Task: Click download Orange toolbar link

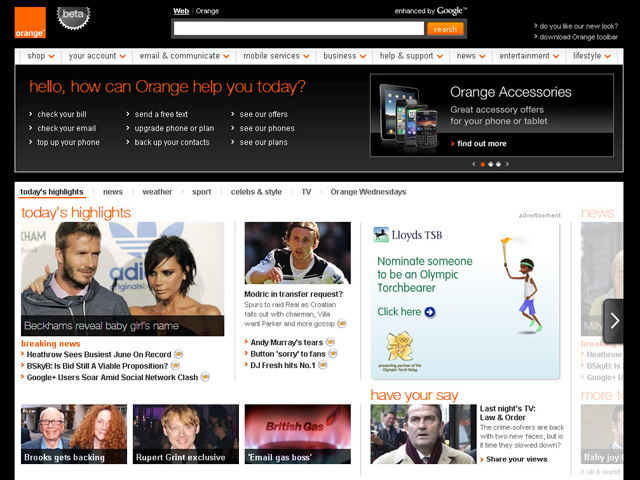Action: pos(578,37)
